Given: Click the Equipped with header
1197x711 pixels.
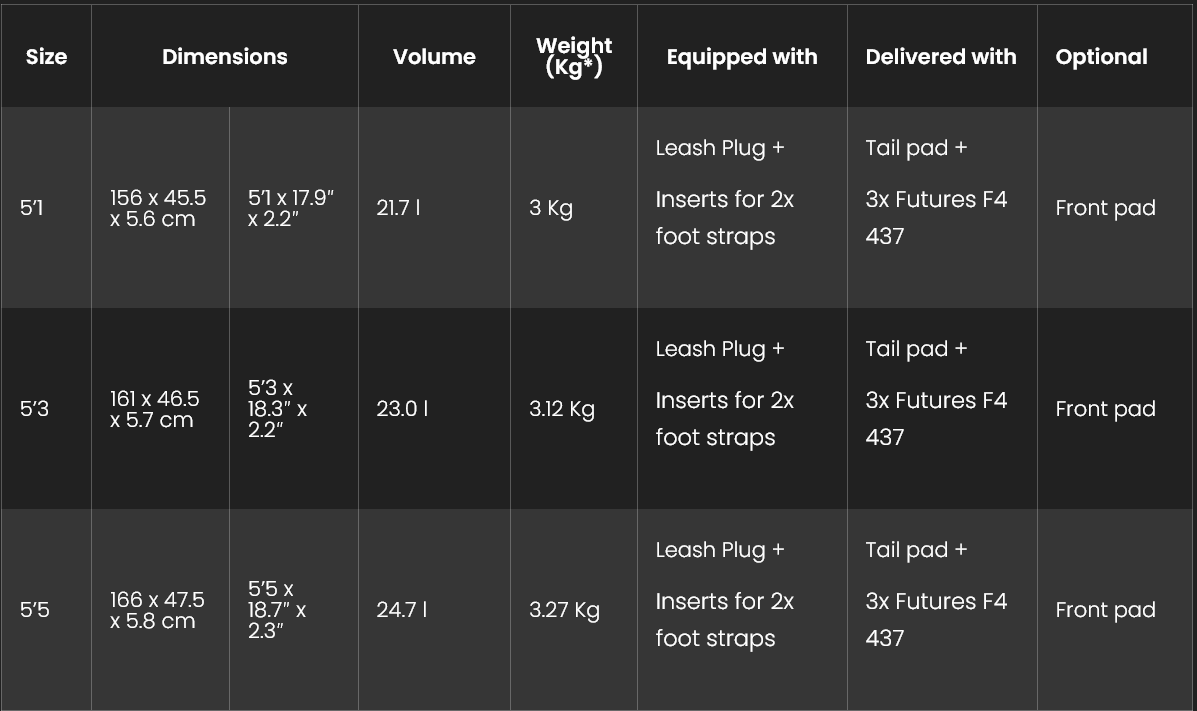Looking at the screenshot, I should (742, 57).
